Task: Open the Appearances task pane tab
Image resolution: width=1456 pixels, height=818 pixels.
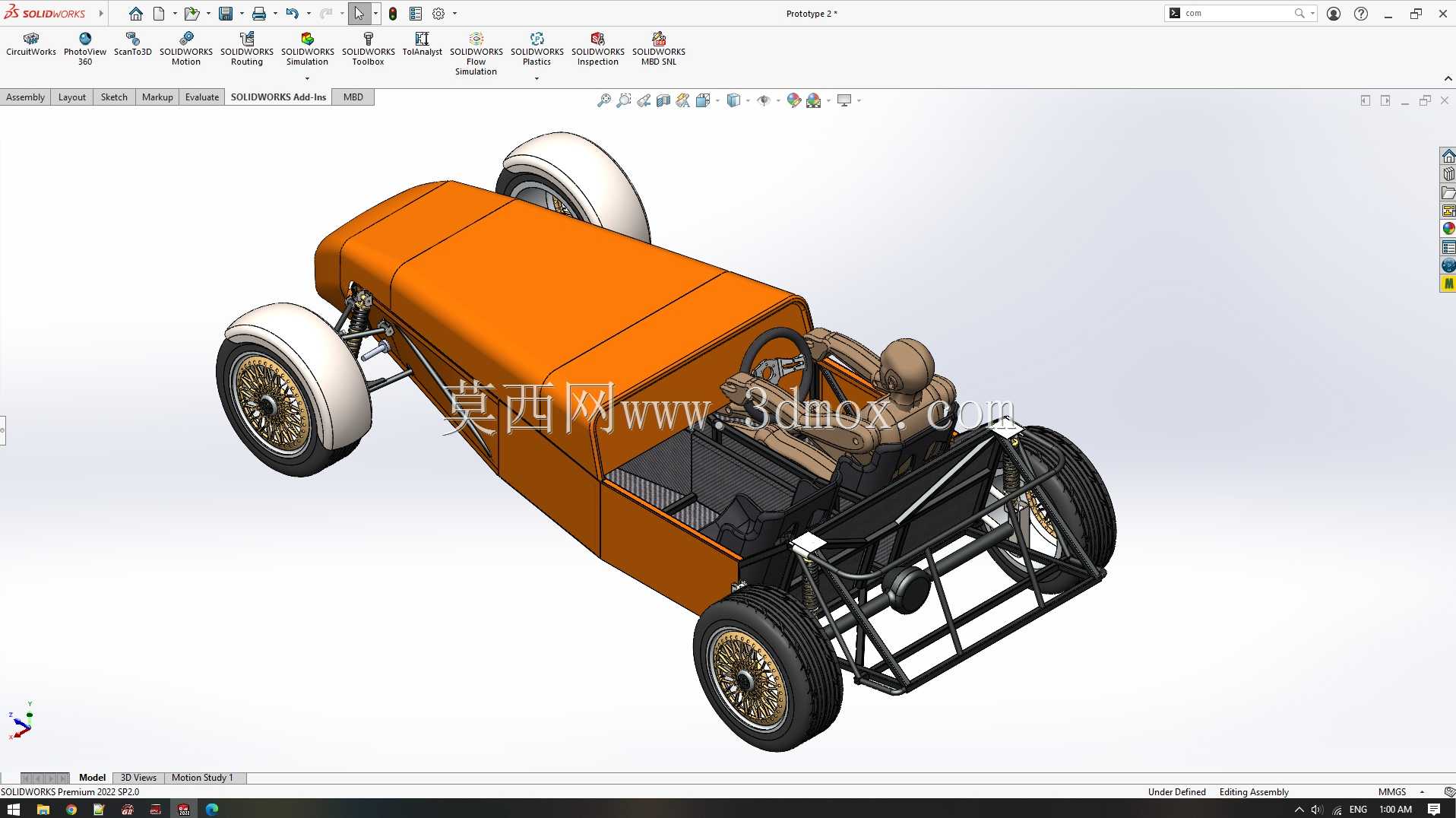Action: click(1448, 229)
